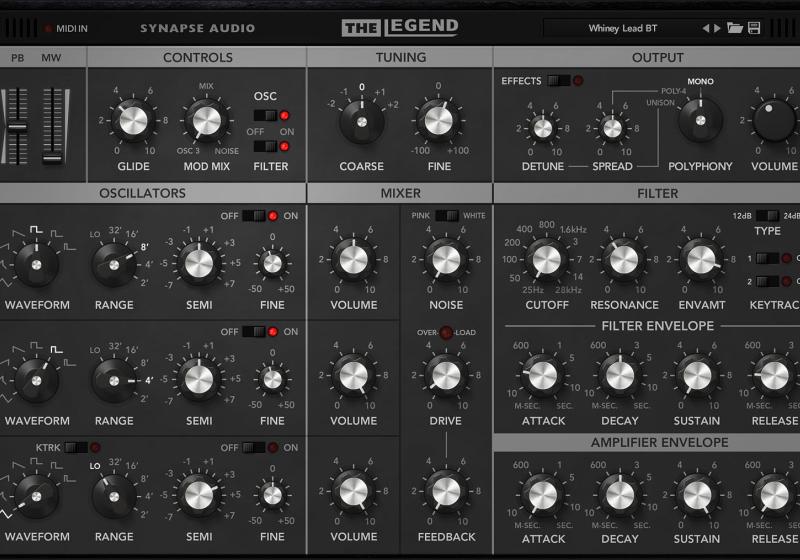Click filter envelope RELEASE knob
800x560 pixels.
[x=774, y=375]
